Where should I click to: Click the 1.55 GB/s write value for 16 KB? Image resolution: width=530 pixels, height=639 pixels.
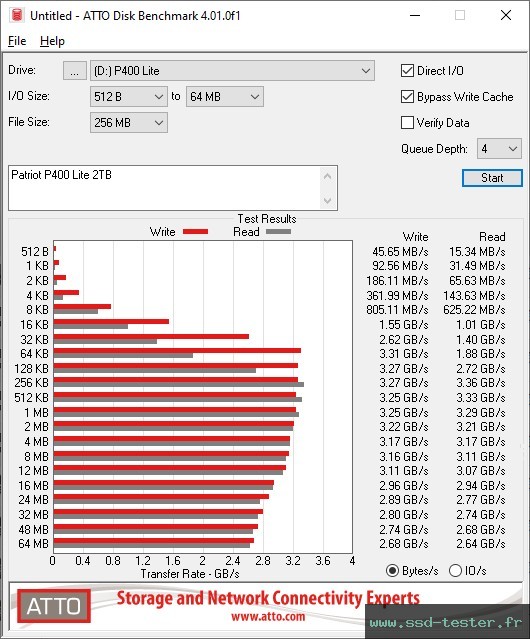[x=404, y=325]
